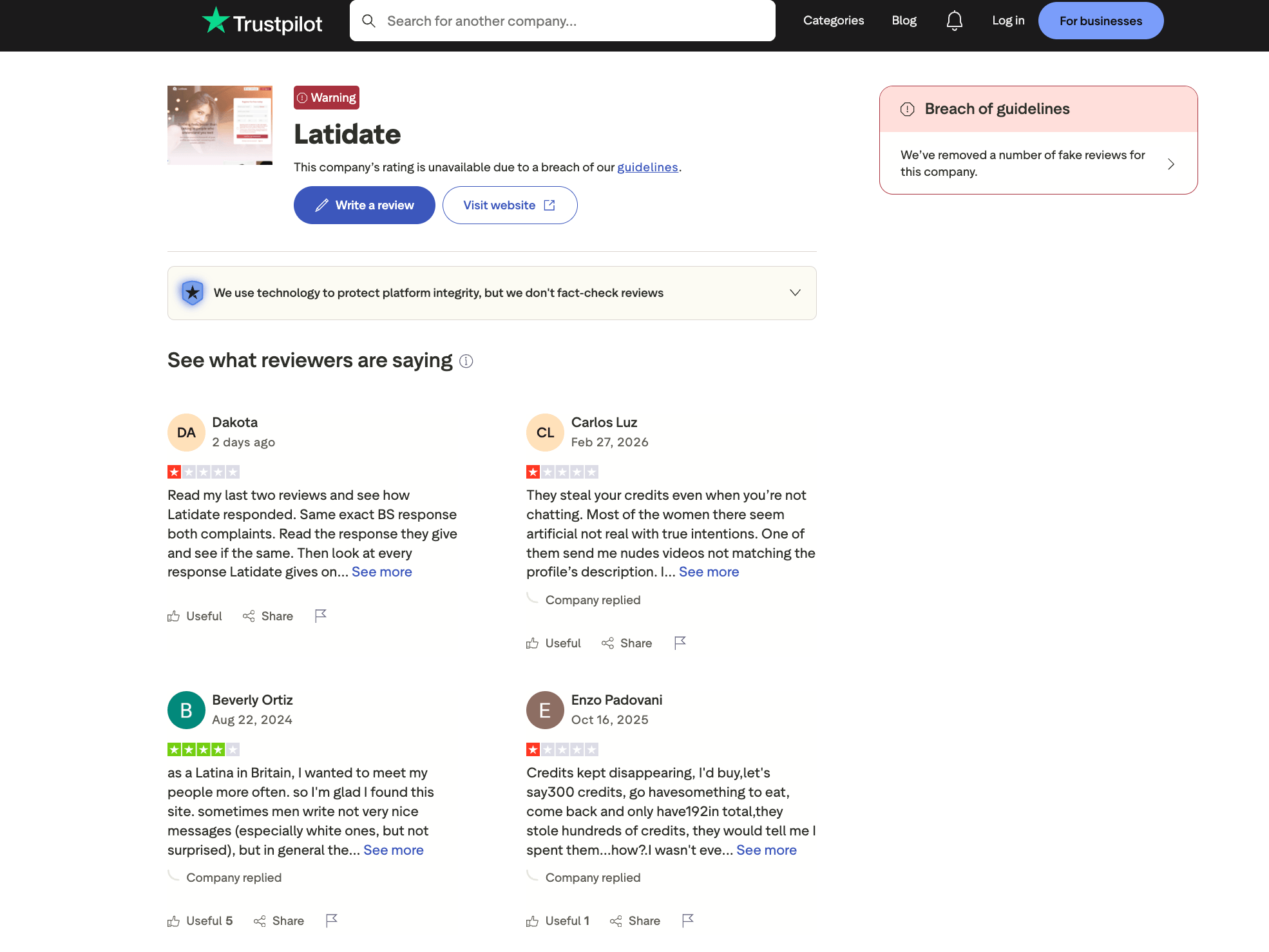Open reviewer name Enzo Padovani

click(616, 700)
